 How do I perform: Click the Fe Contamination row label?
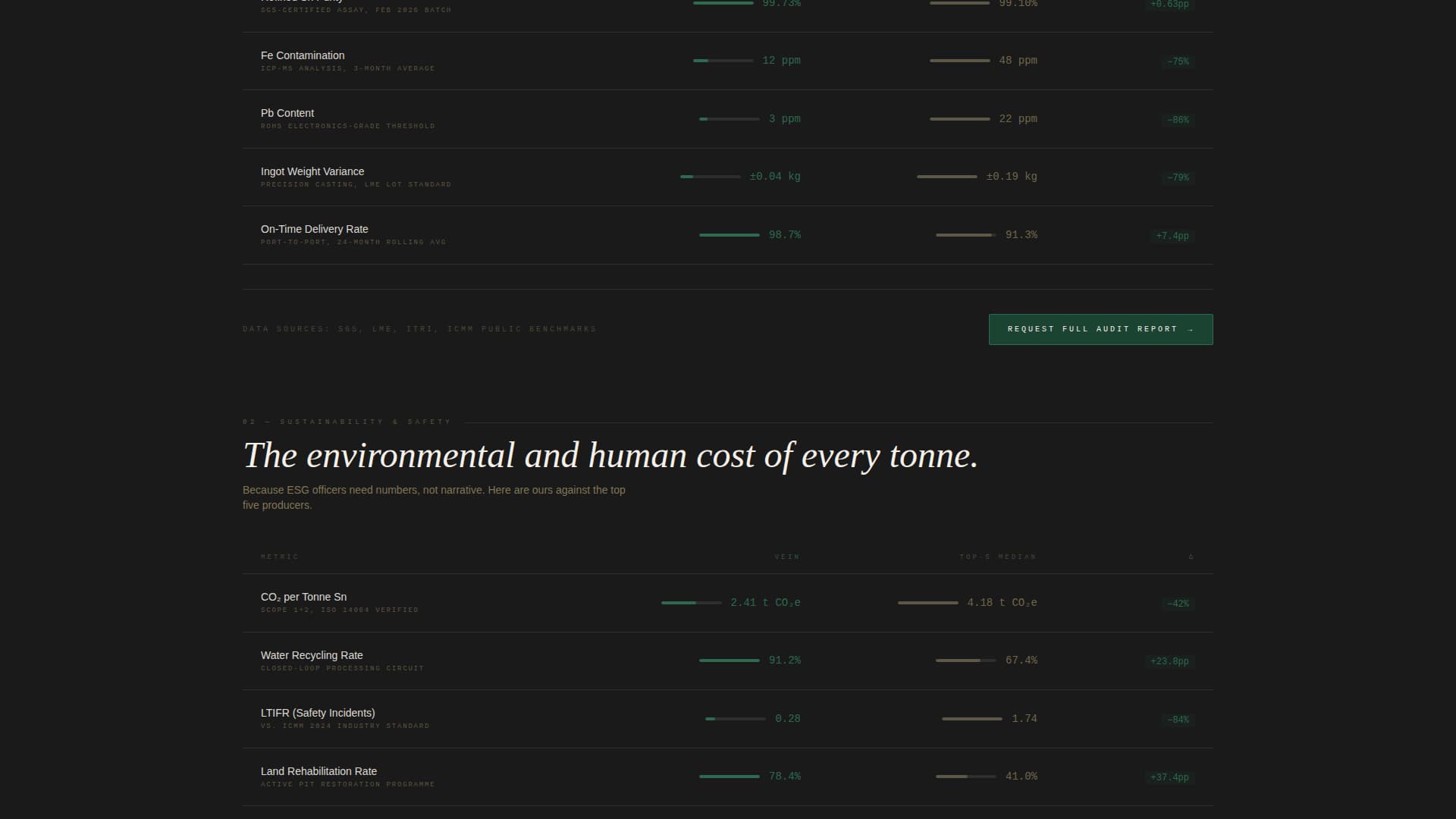303,55
